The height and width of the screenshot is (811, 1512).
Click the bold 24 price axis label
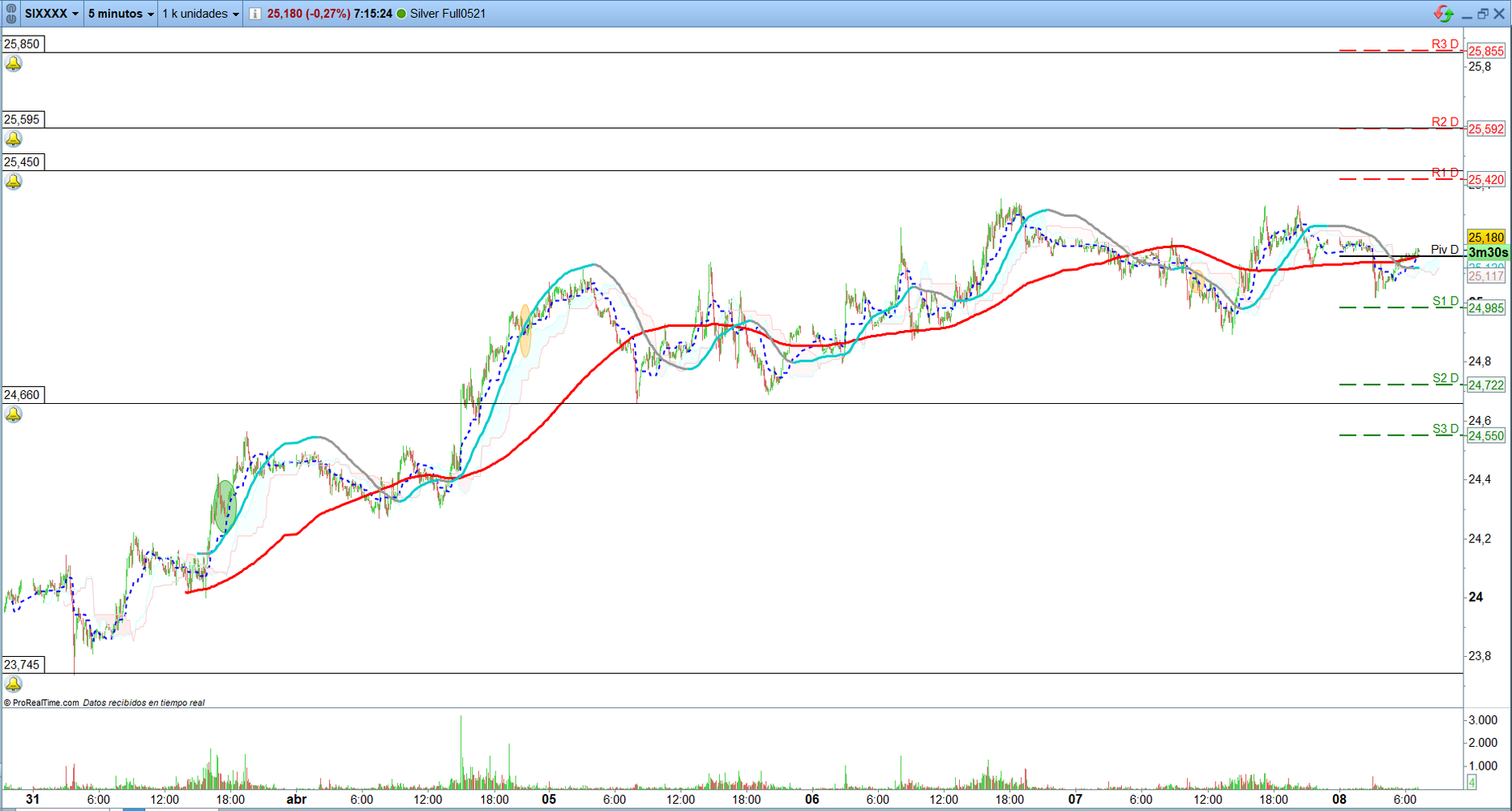pos(1476,597)
